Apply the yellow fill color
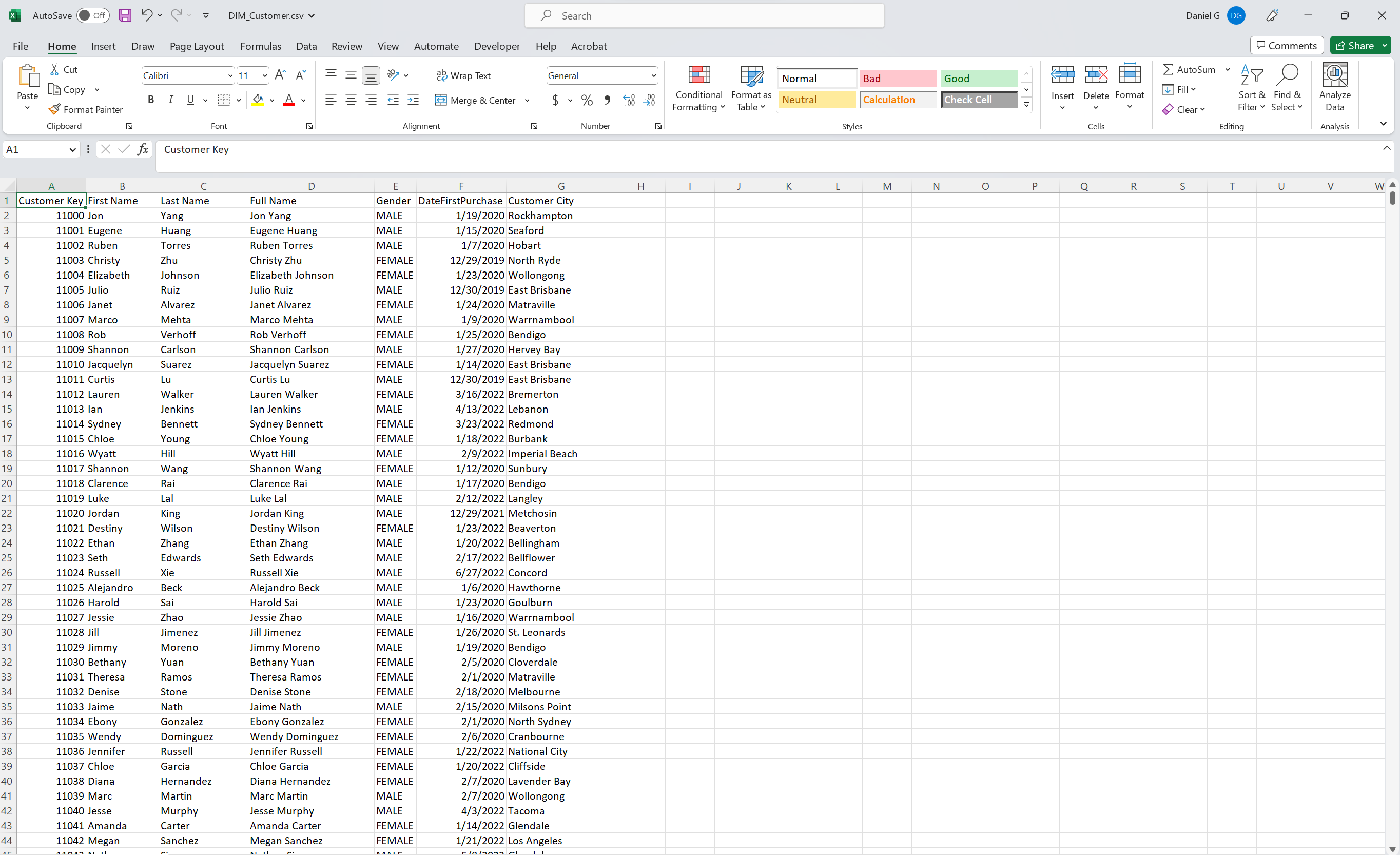Screen dimensions: 1400x855 click(258, 100)
